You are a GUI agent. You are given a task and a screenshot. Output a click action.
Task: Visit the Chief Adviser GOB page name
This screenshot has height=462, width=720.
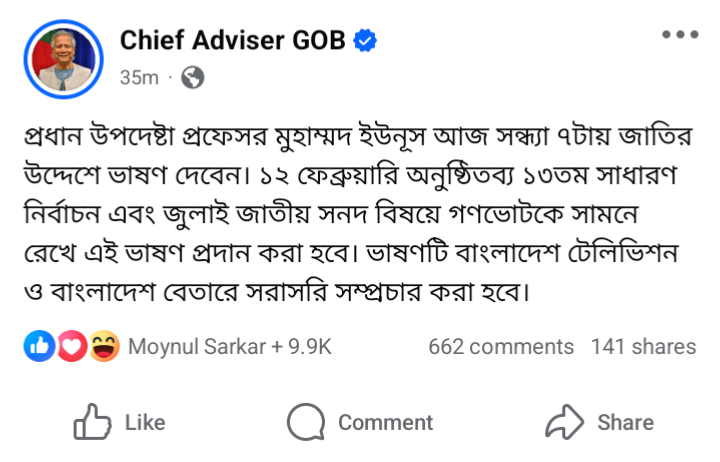coord(233,41)
